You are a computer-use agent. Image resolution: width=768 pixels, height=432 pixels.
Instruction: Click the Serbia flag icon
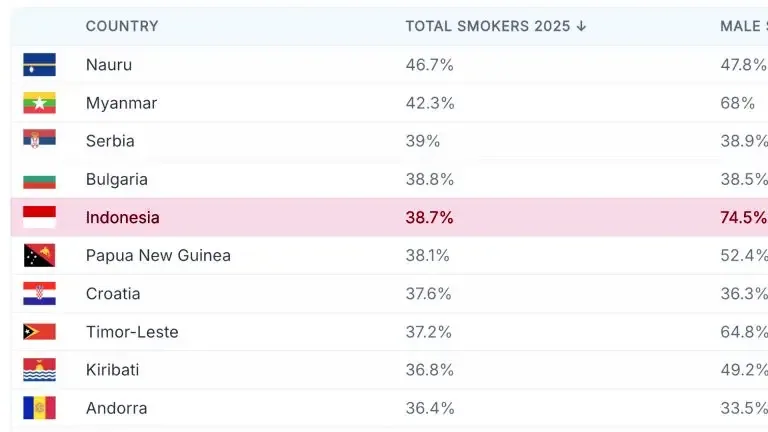click(x=39, y=141)
